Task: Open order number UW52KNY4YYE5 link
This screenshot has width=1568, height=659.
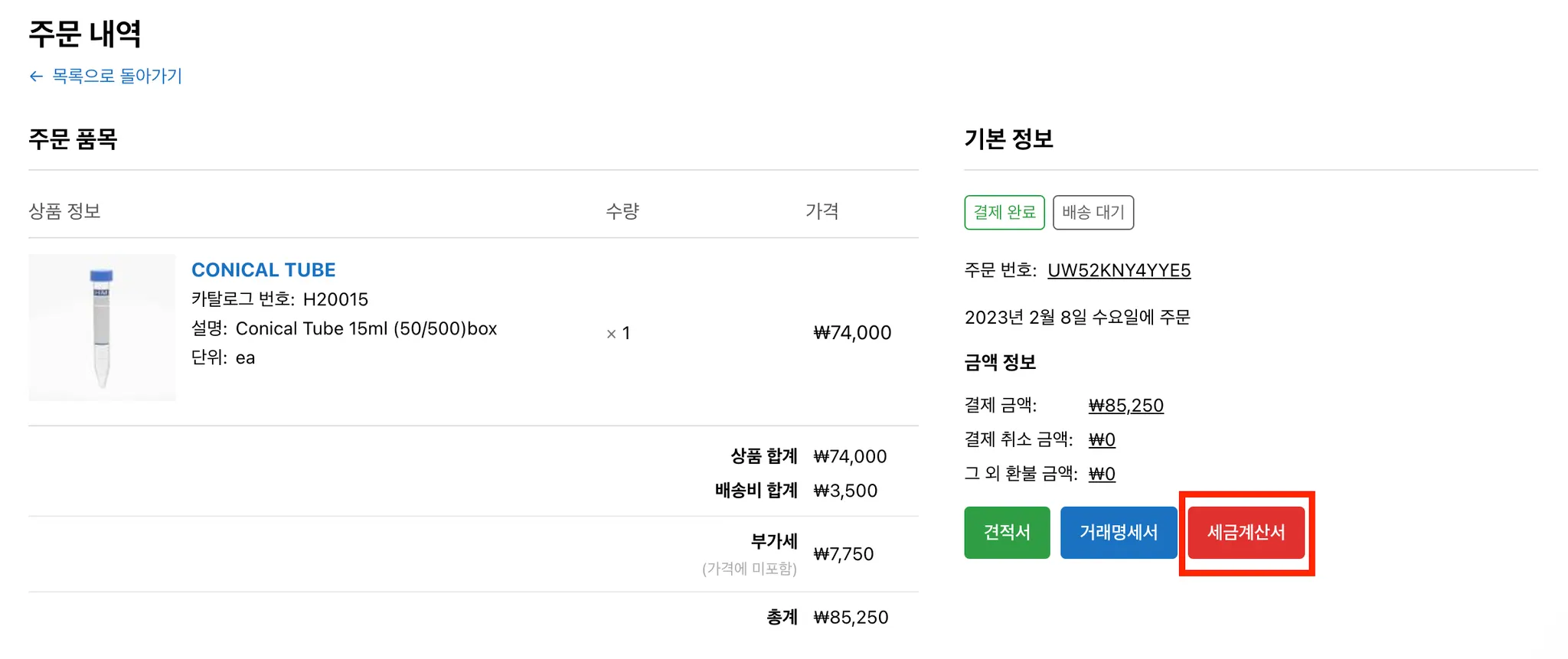Action: (x=1119, y=270)
